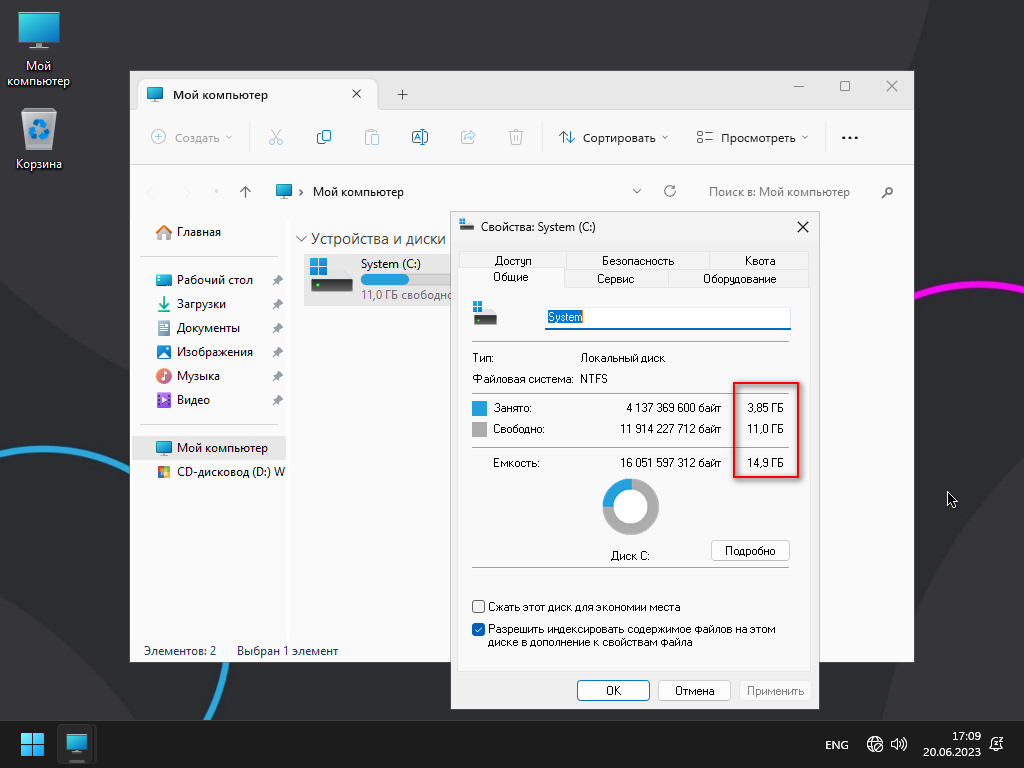1024x768 pixels.
Task: Switch input language via ENG indicator
Action: point(837,744)
